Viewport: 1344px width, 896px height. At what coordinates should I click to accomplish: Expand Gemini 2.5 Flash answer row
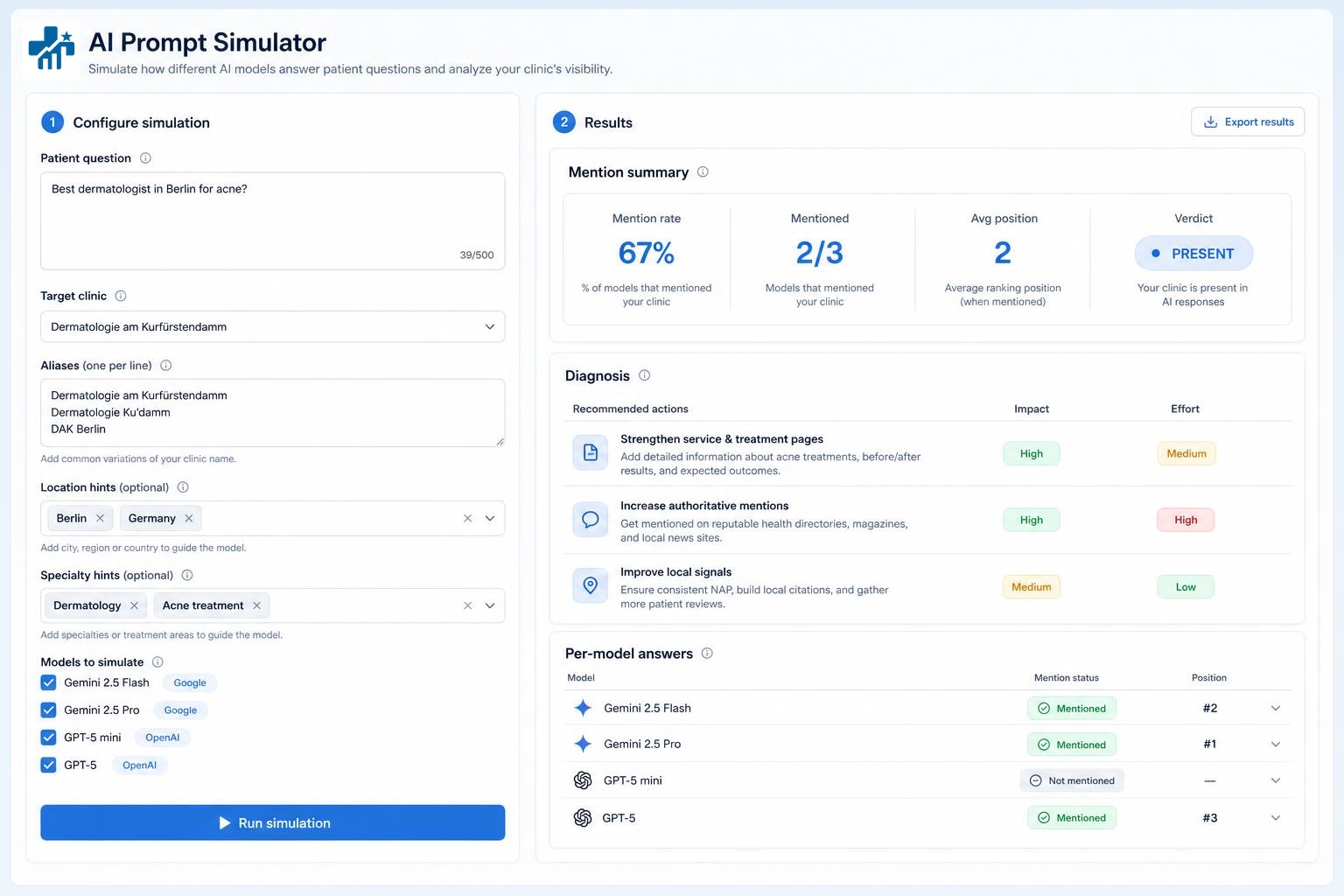coord(1276,708)
